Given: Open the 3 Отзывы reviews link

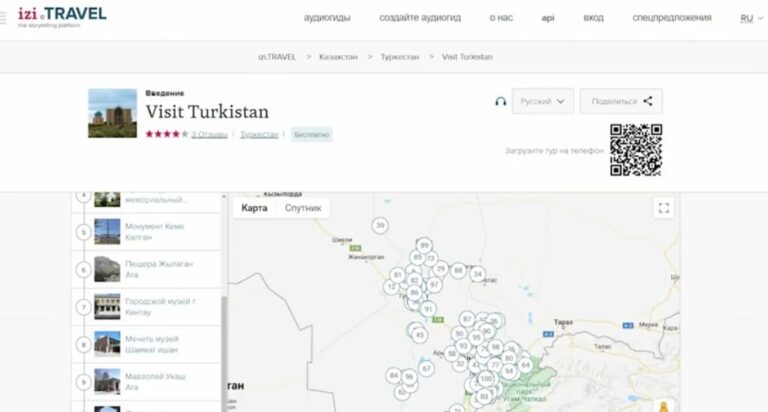Looking at the screenshot, I should [x=209, y=134].
